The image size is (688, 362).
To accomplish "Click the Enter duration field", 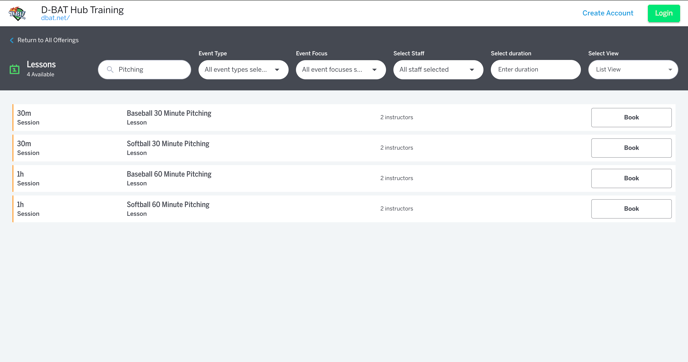I will (536, 69).
